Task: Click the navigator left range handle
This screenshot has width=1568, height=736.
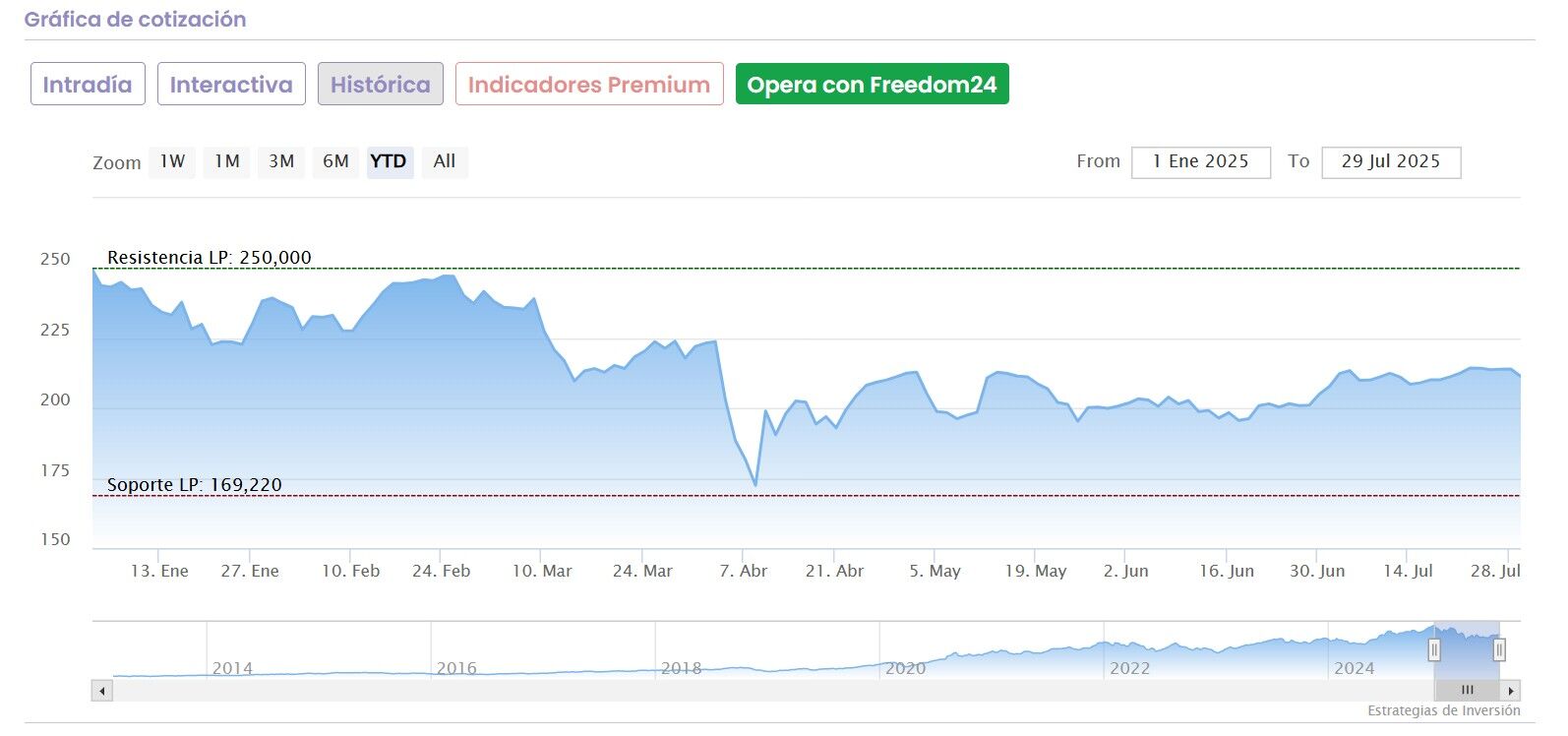Action: coord(1434,649)
